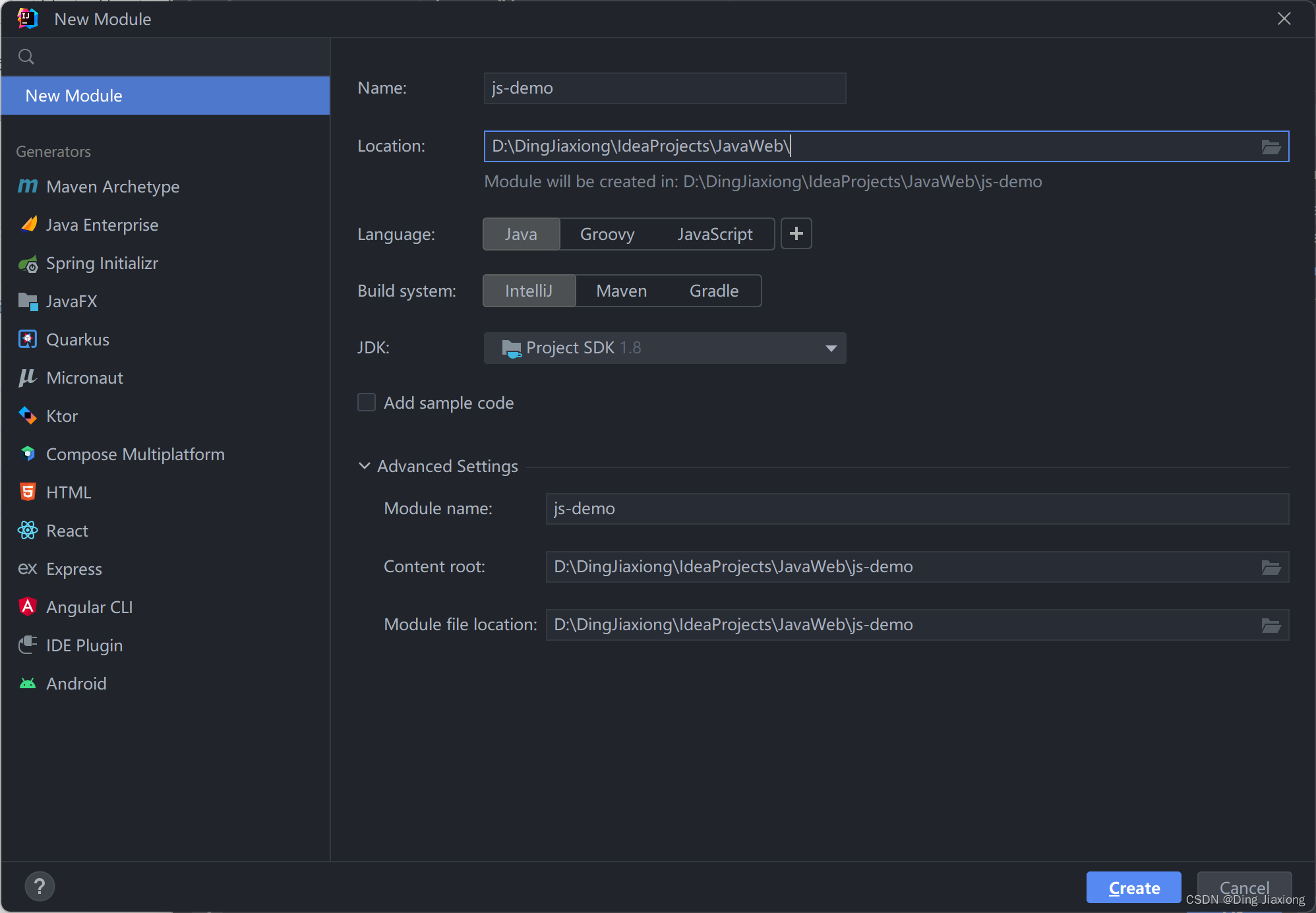Add another language with plus button
Screen dimensions: 1316x913
point(796,234)
